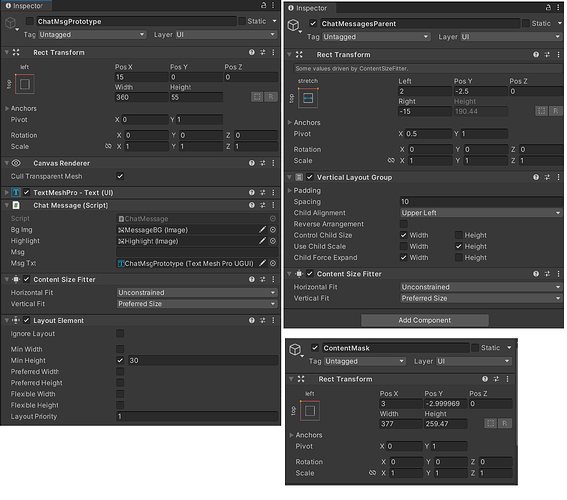
Task: Open Vertical Fit dropdown in ChatMsgPrototype fitter
Action: (197, 304)
